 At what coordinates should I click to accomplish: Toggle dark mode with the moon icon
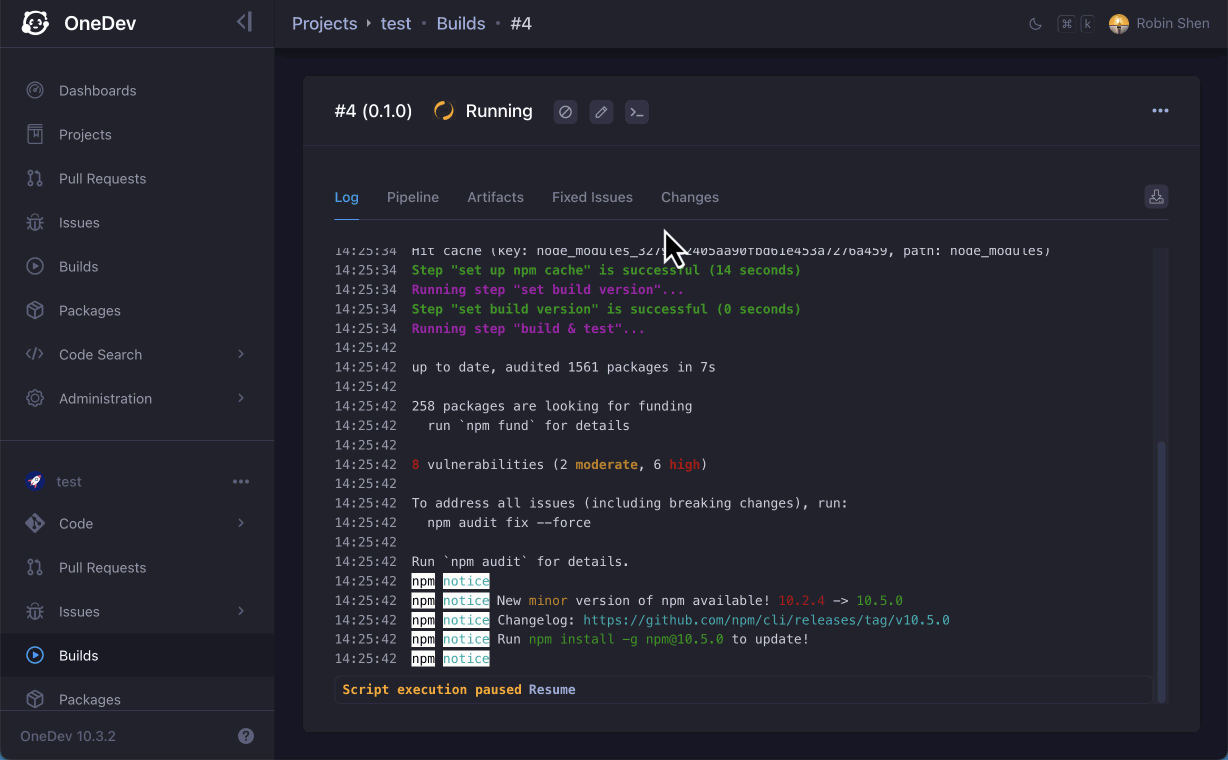tap(1035, 23)
